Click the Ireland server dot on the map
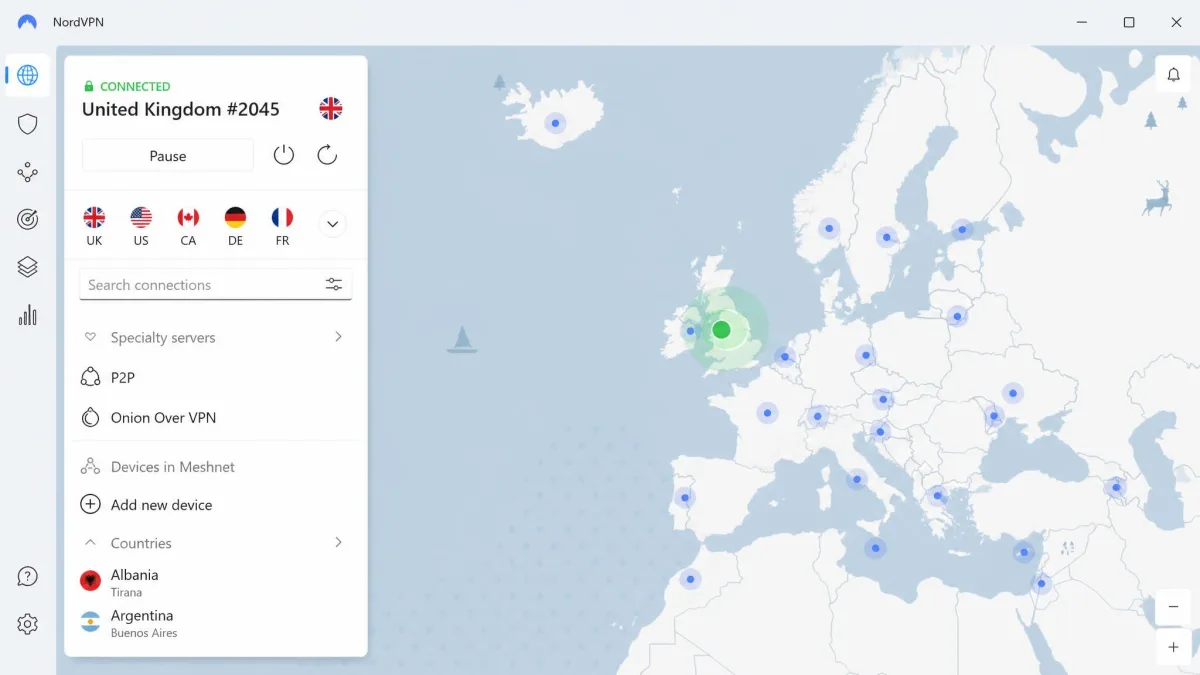 click(690, 330)
